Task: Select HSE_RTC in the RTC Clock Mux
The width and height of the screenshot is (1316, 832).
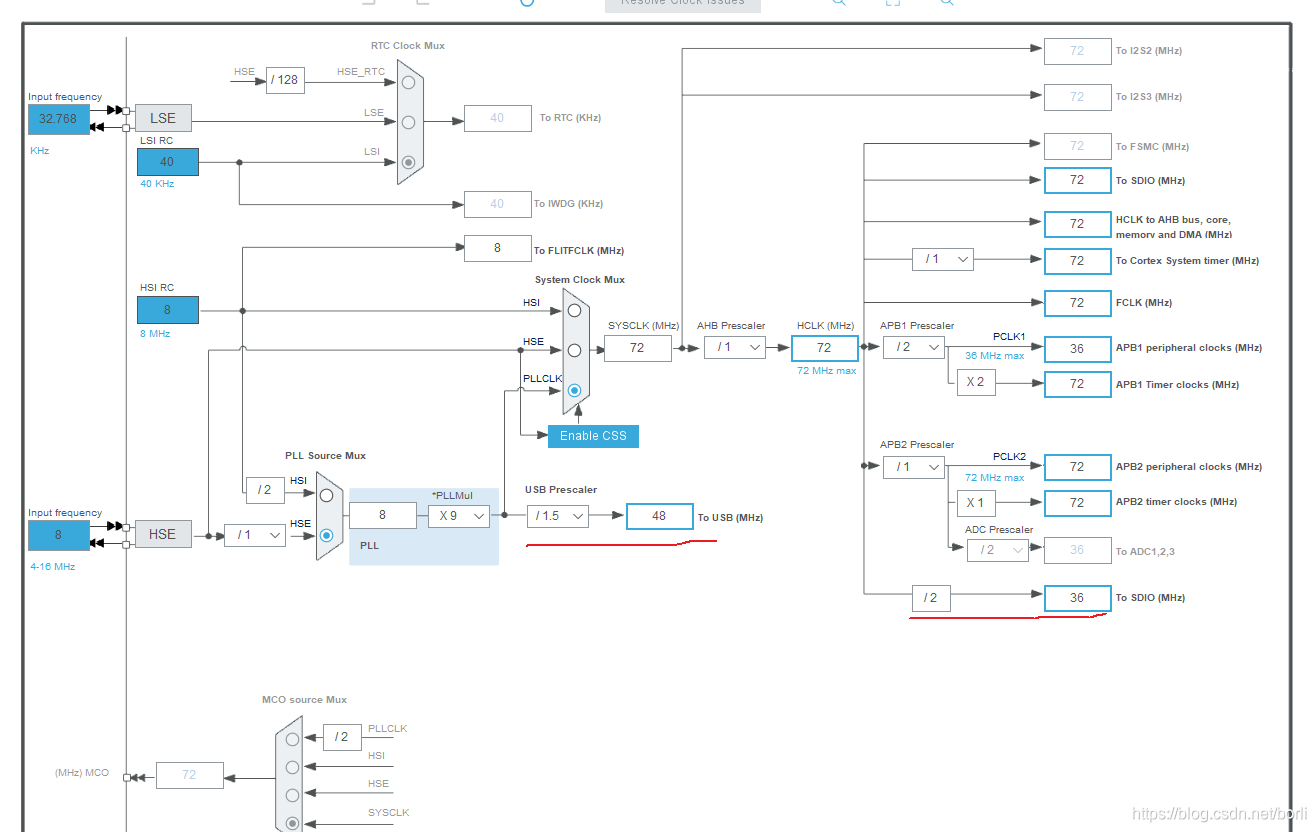Action: [x=408, y=82]
